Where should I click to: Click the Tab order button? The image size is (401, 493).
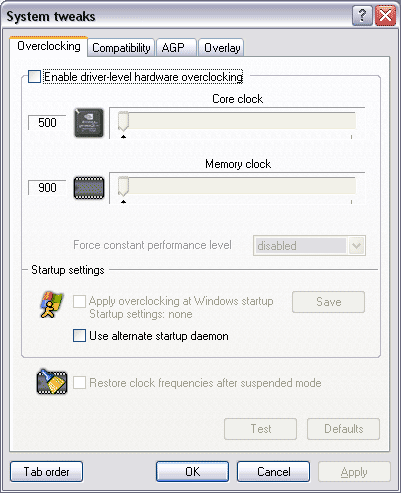[46, 472]
